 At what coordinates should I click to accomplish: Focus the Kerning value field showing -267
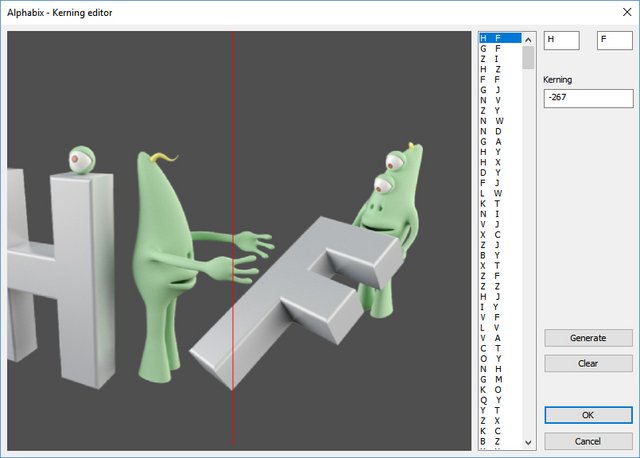588,98
